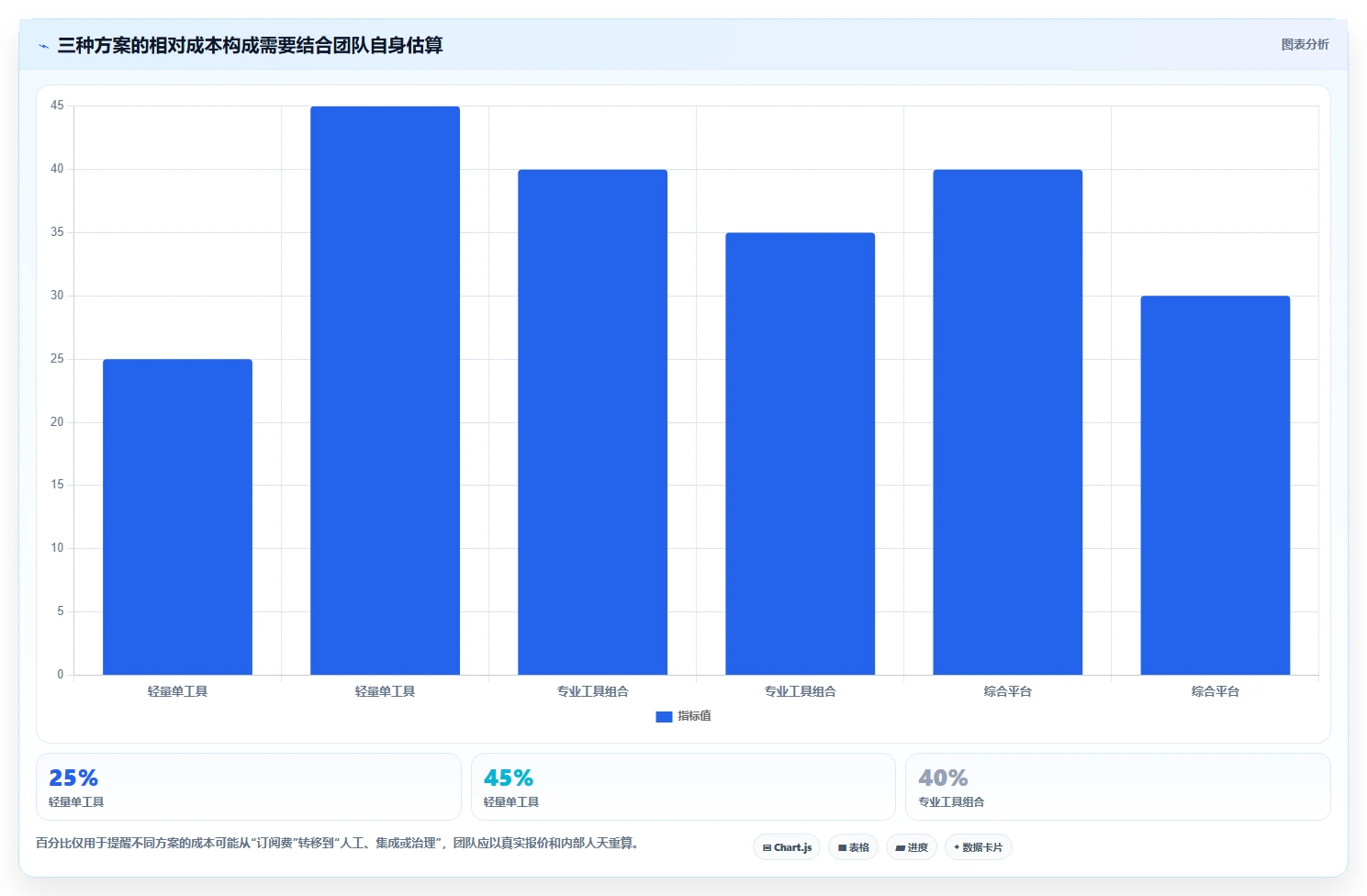Click the y-axis tick label 30
The image size is (1367, 896).
pos(57,296)
